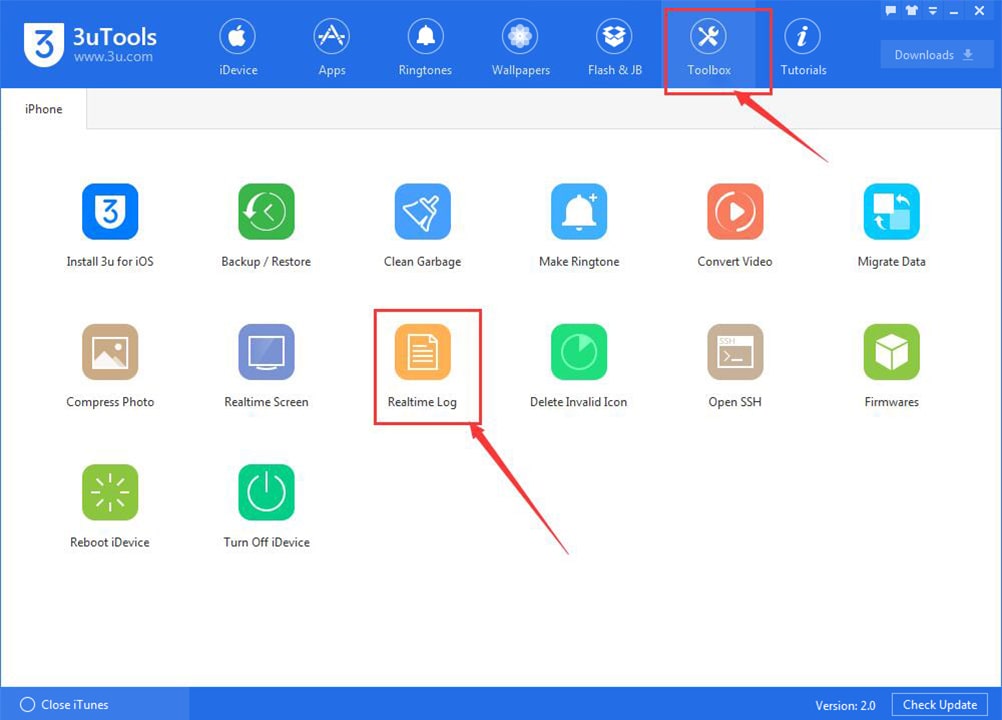The height and width of the screenshot is (720, 1002).
Task: Go to the Tutorials section
Action: coord(803,46)
